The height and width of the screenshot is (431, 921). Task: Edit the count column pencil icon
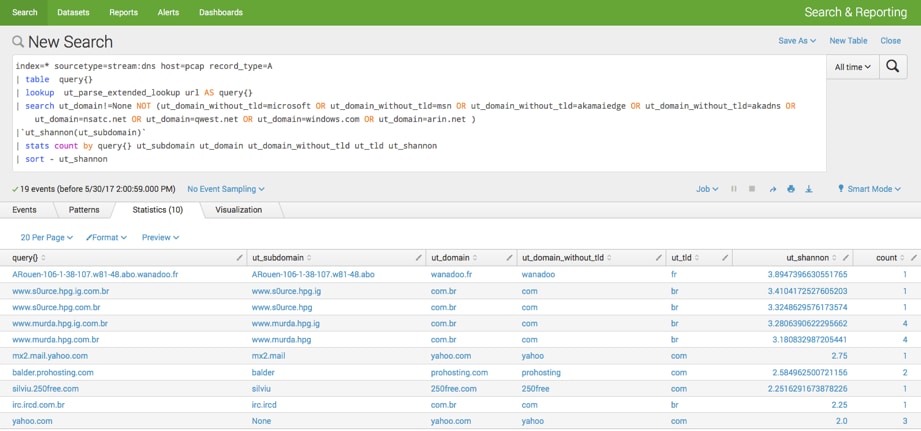[913, 258]
